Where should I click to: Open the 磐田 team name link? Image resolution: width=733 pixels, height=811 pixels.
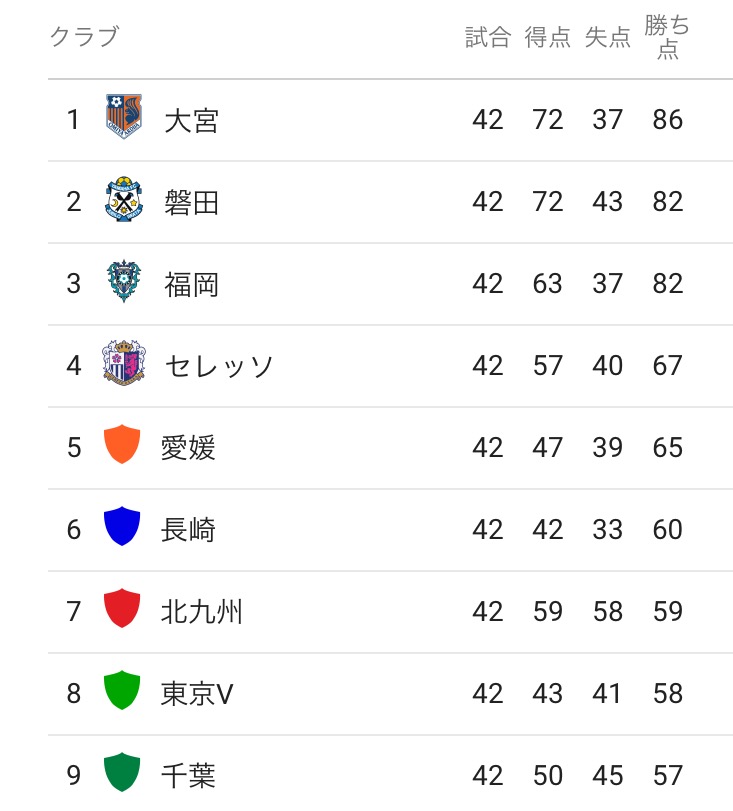[191, 203]
